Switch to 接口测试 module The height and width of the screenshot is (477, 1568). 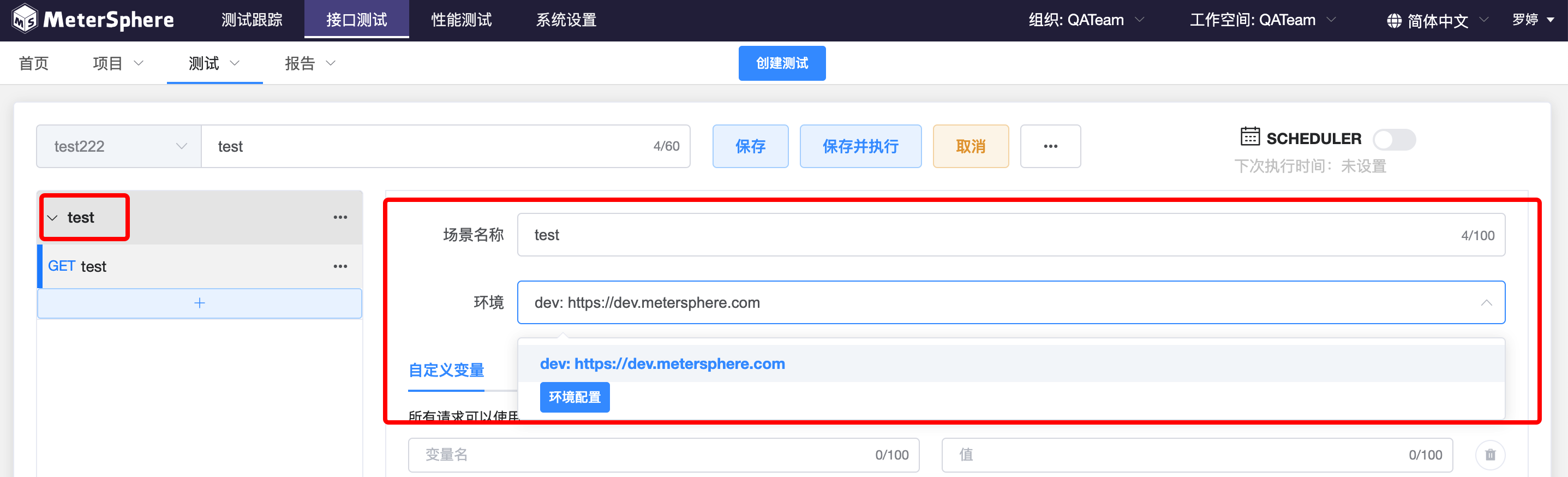point(357,20)
